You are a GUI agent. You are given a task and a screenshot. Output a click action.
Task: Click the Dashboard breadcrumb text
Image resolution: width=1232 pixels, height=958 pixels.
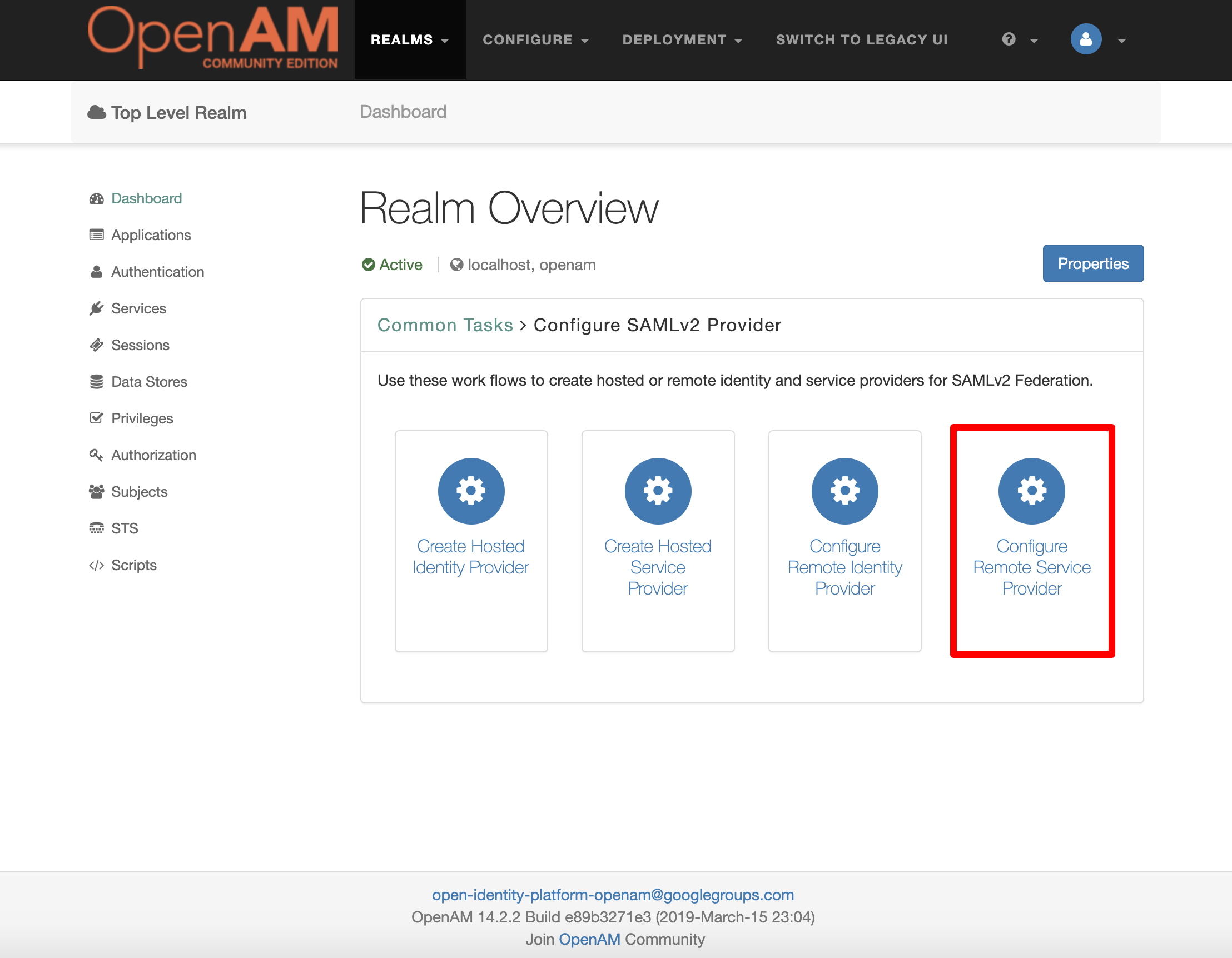(403, 112)
